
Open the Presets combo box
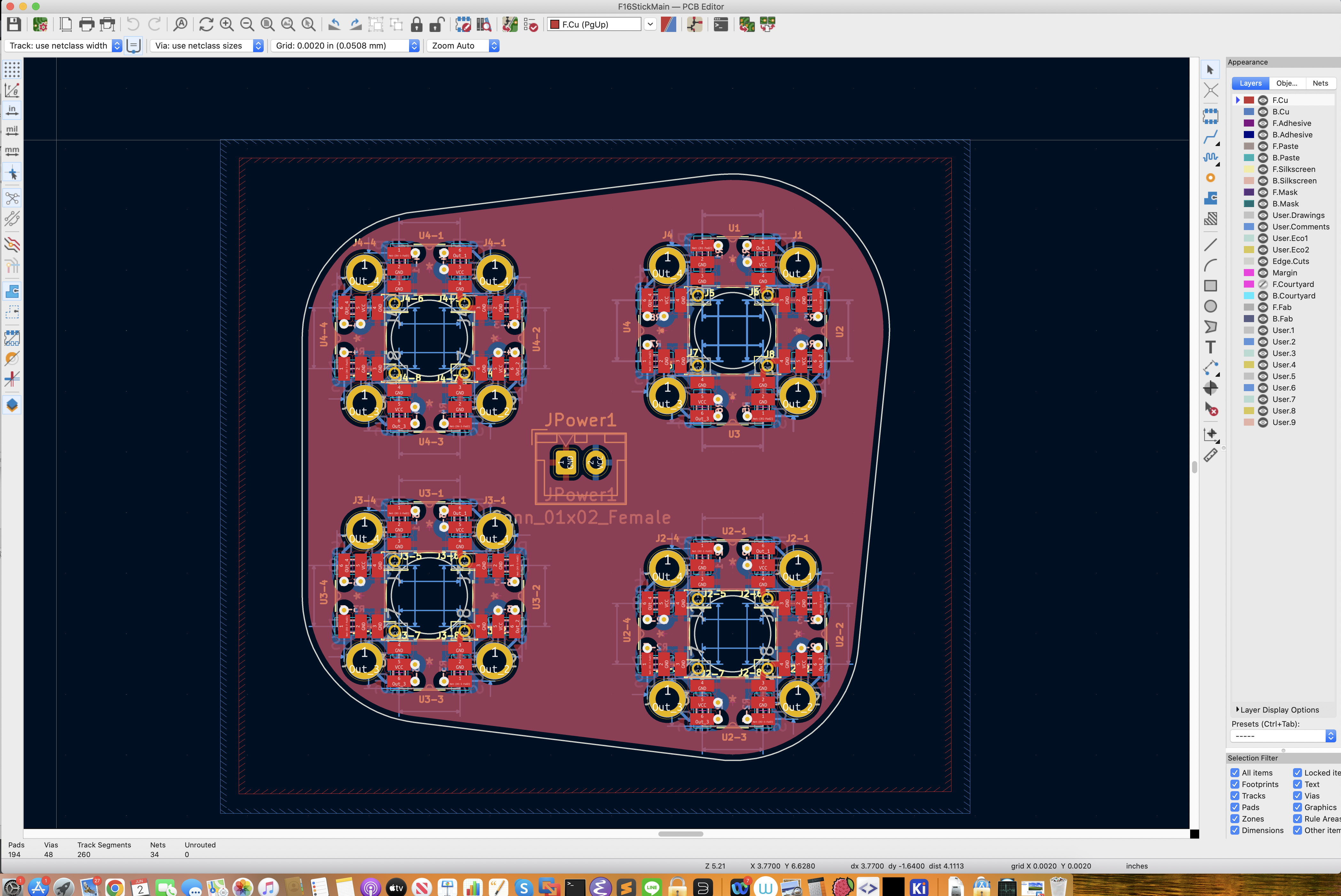point(1283,736)
